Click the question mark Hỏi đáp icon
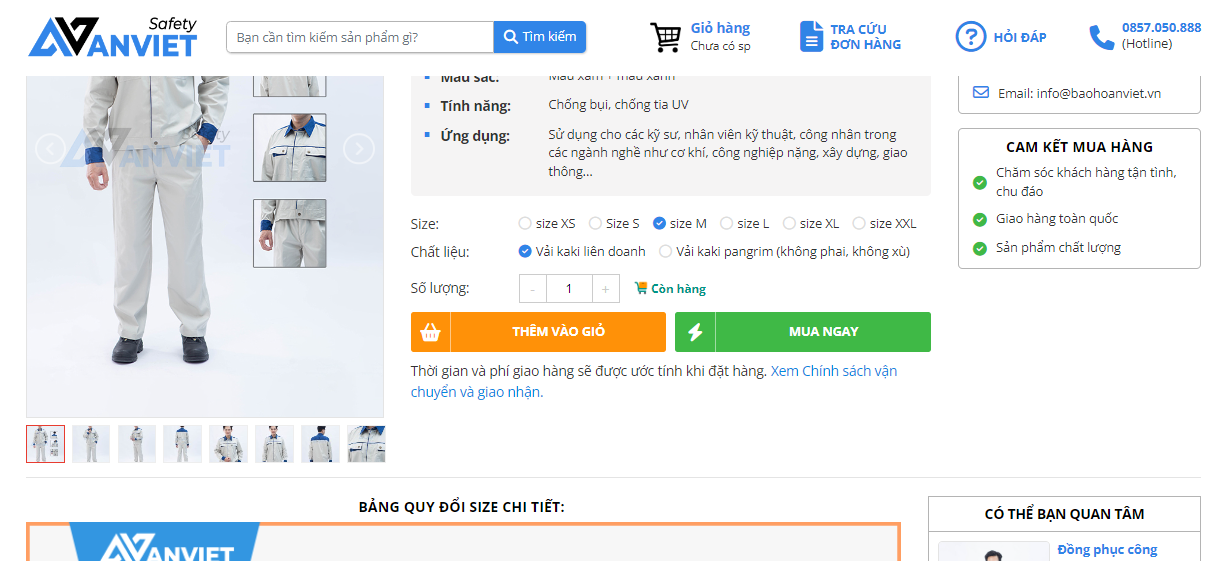 coord(970,37)
